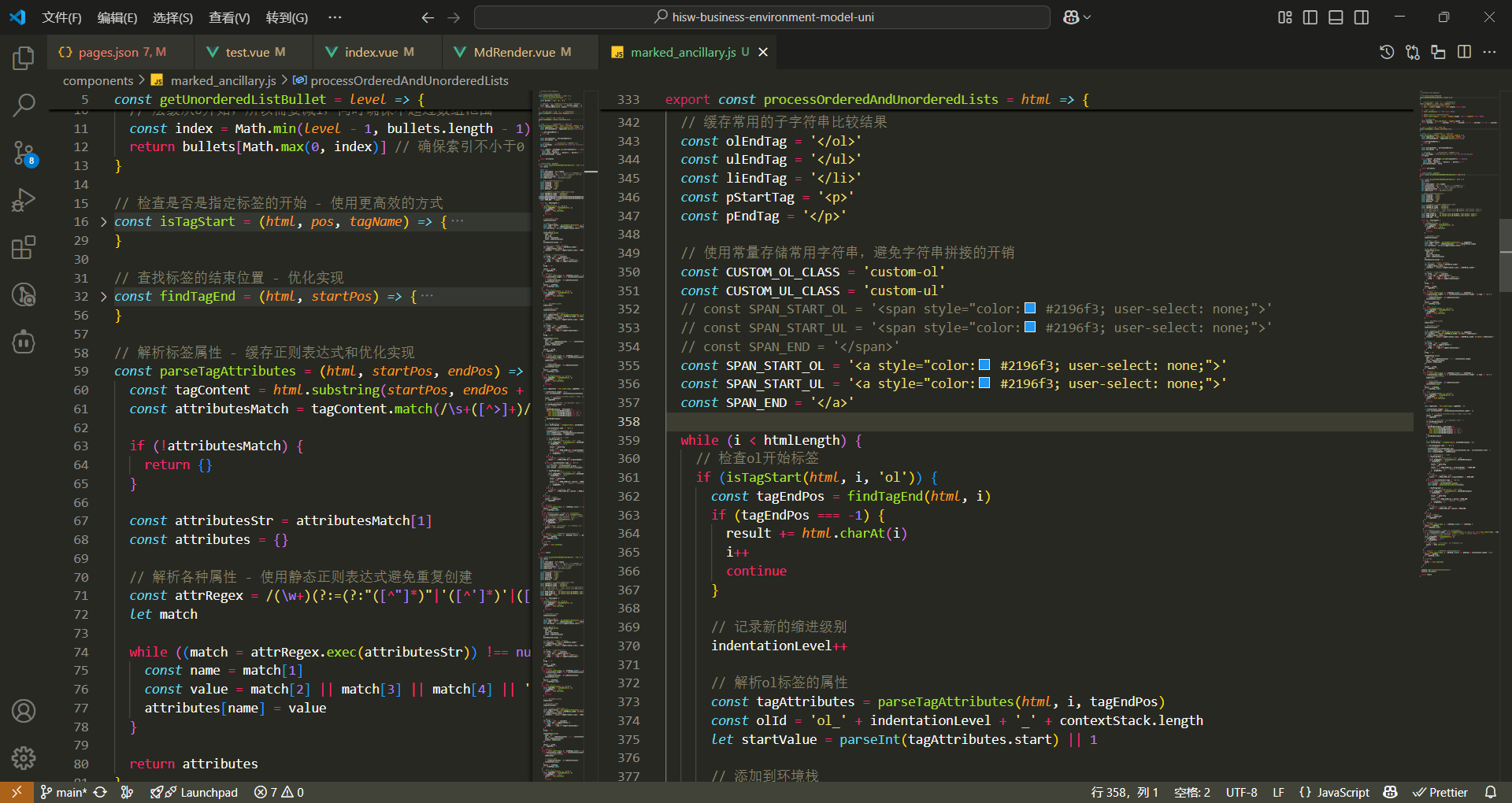Expand hidden menu items ellipsis in menu bar

click(335, 17)
